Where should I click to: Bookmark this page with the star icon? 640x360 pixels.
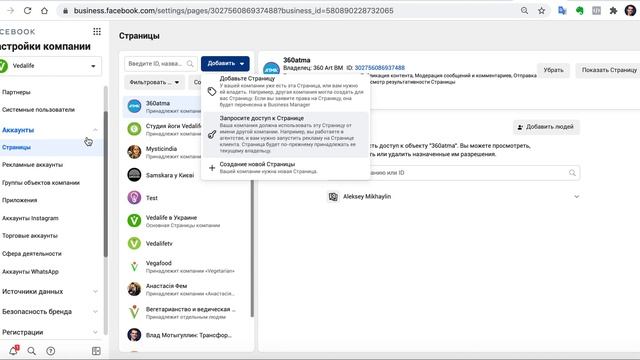pos(541,11)
